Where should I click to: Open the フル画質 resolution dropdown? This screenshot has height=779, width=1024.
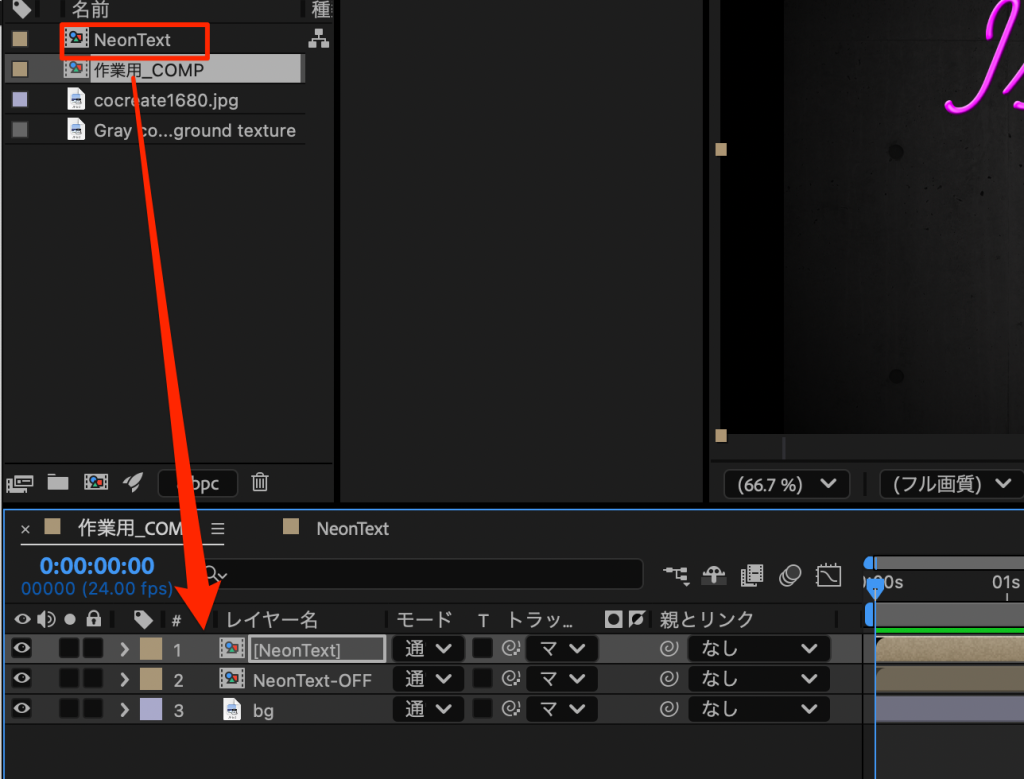tap(950, 485)
